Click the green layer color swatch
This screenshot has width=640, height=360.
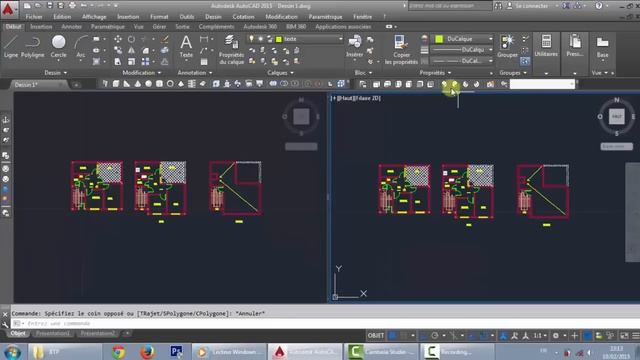279,39
